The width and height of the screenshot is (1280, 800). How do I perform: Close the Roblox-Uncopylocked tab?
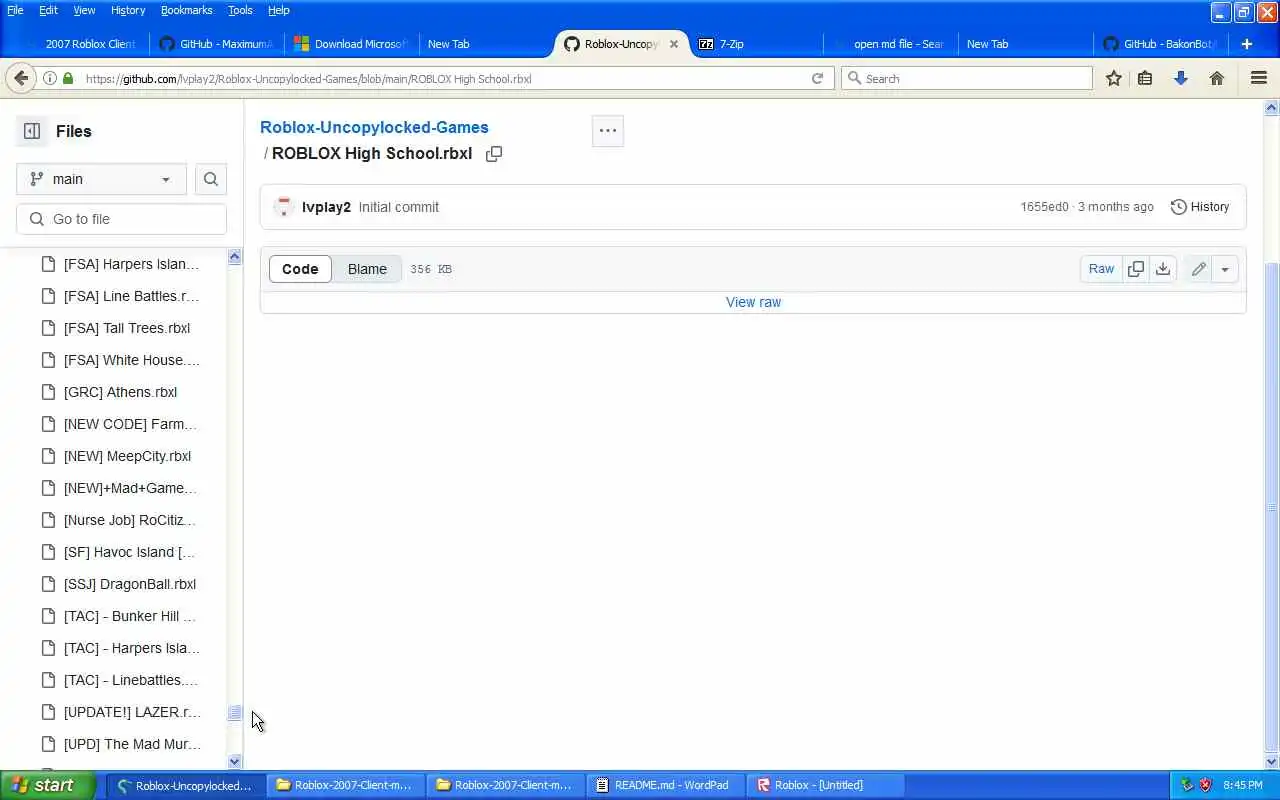pos(674,44)
